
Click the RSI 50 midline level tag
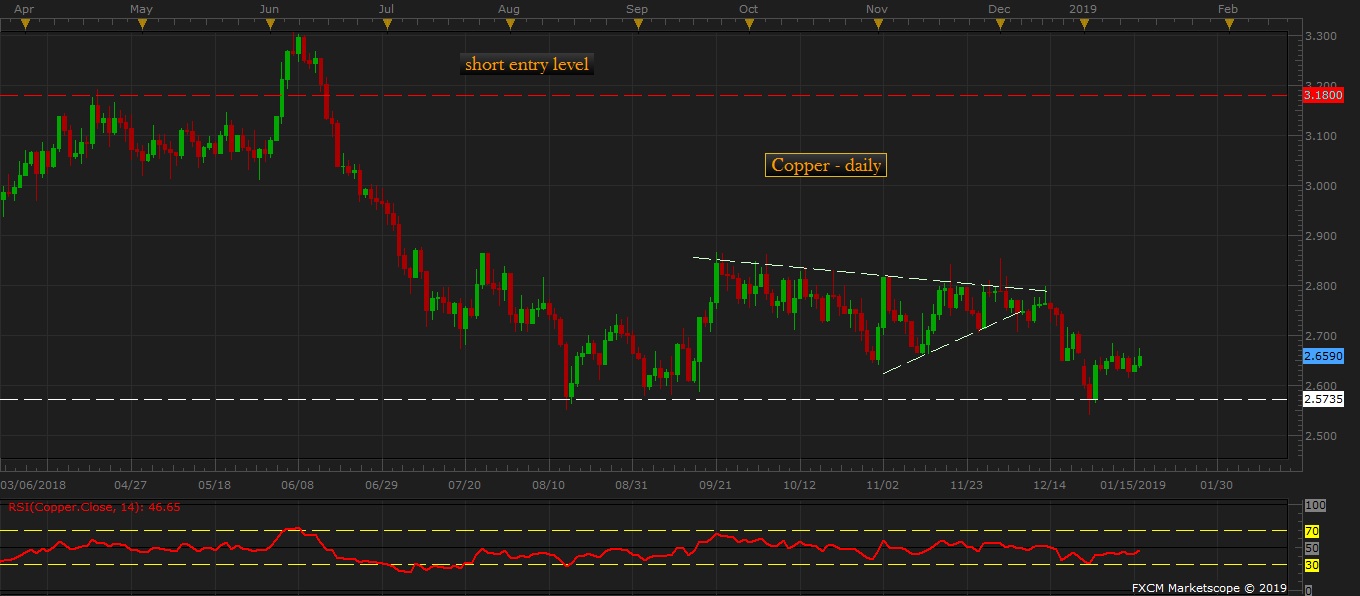(1312, 548)
